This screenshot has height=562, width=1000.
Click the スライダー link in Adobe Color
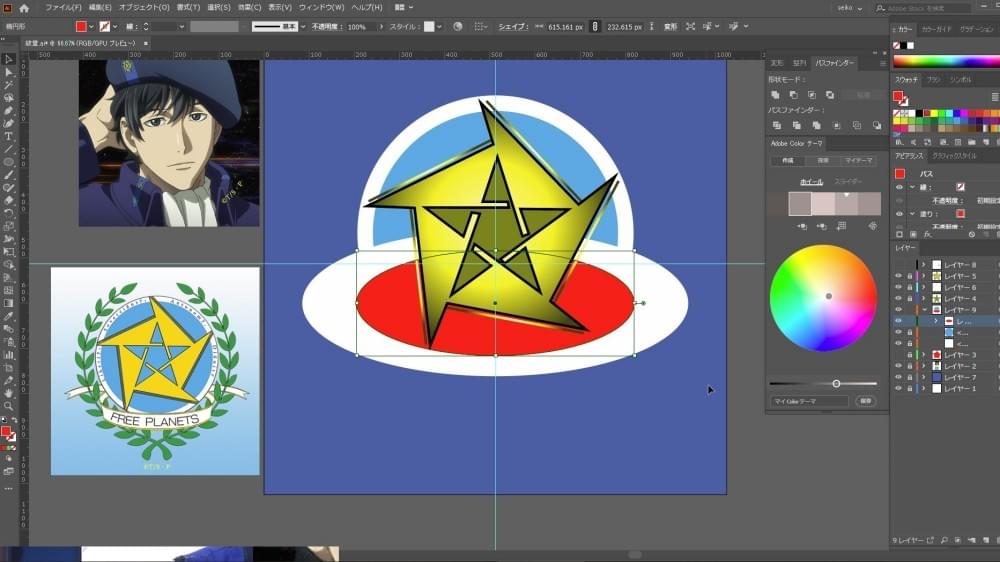(x=848, y=182)
